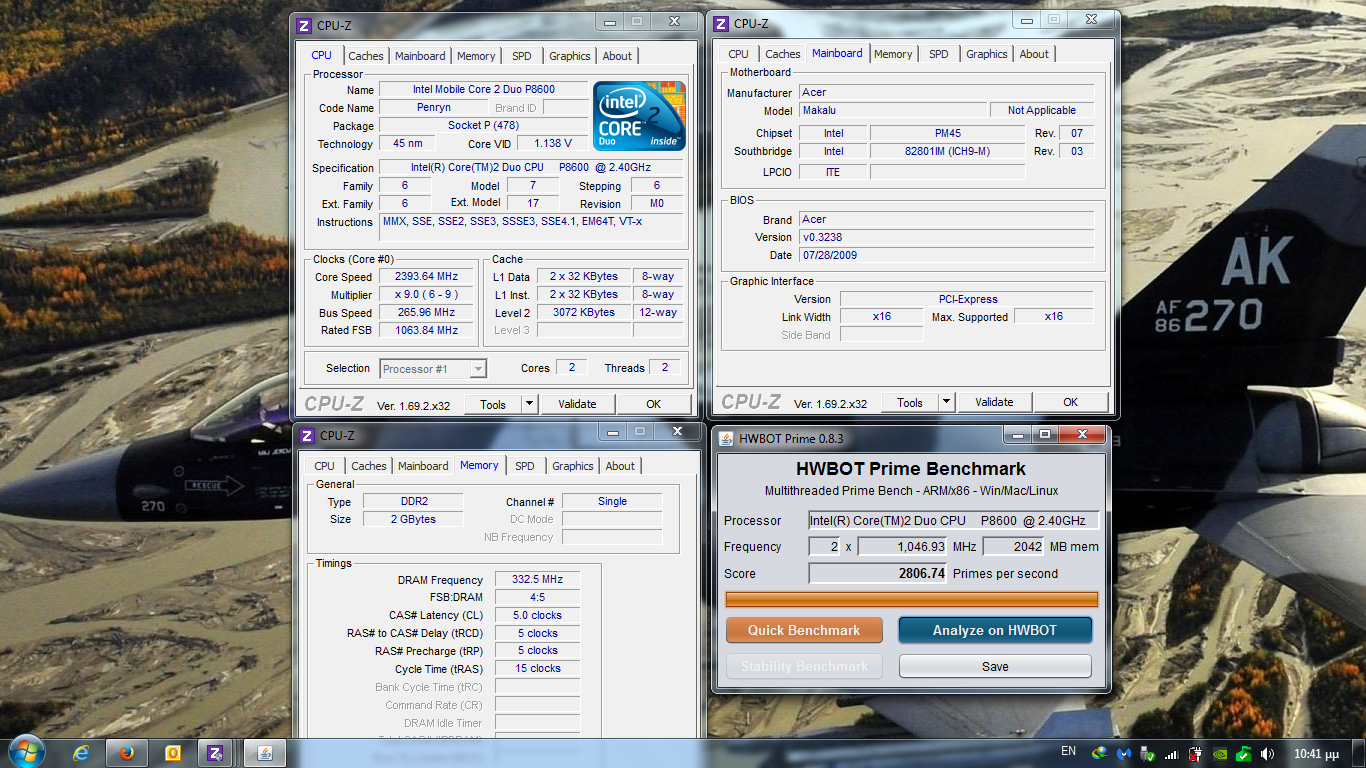1366x768 pixels.
Task: Select About tab in Memory window
Action: click(x=620, y=466)
